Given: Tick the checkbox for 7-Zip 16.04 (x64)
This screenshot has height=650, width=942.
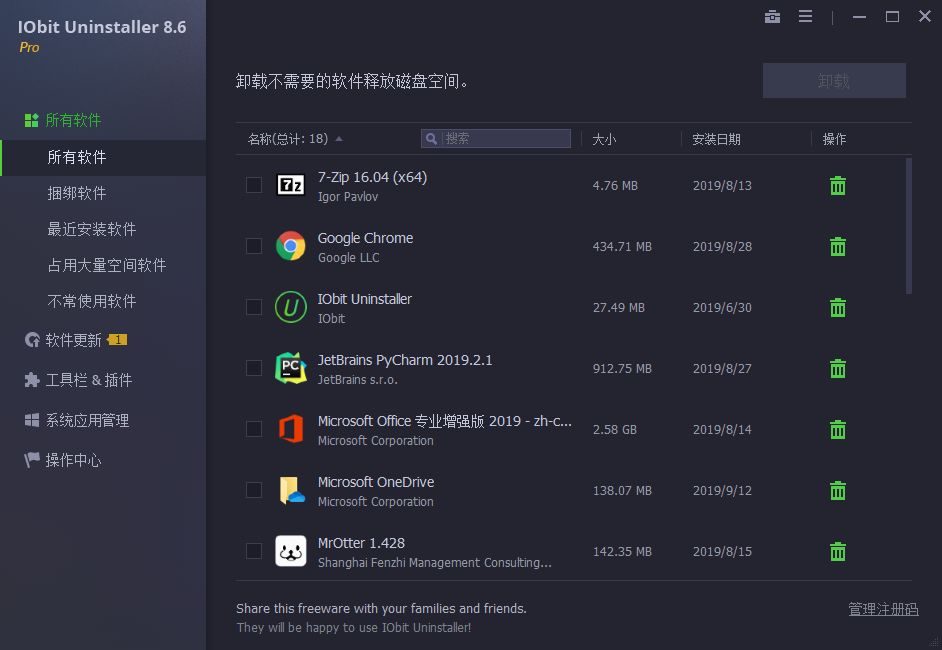Looking at the screenshot, I should pyautogui.click(x=254, y=185).
